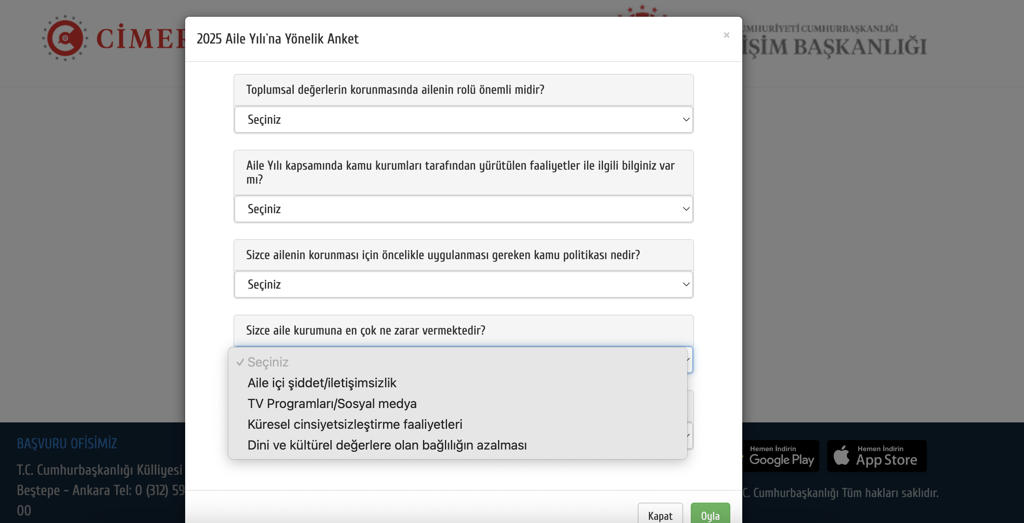Screen dimensions: 1024x523
Task: Expand the dropdown for Aile Yılı faaliyetler question
Action: [463, 209]
